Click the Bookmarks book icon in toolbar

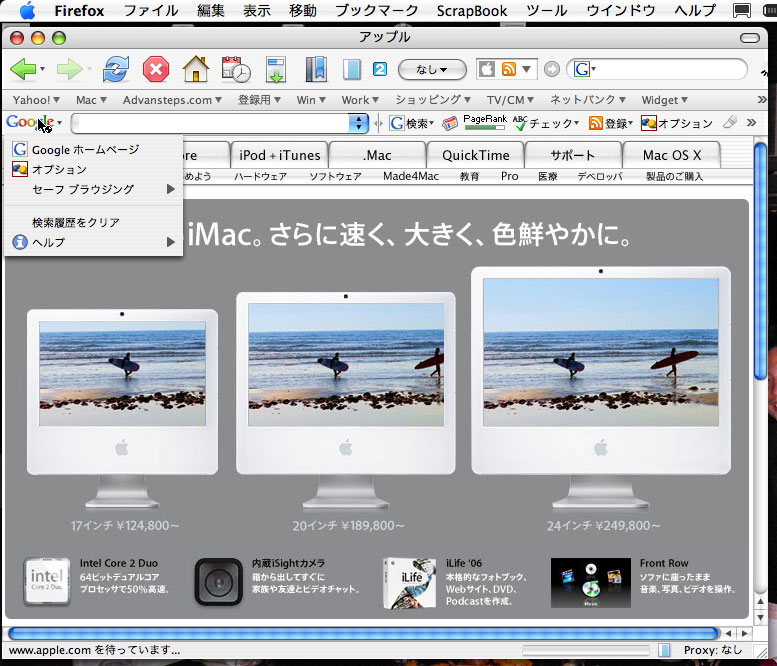(x=315, y=70)
